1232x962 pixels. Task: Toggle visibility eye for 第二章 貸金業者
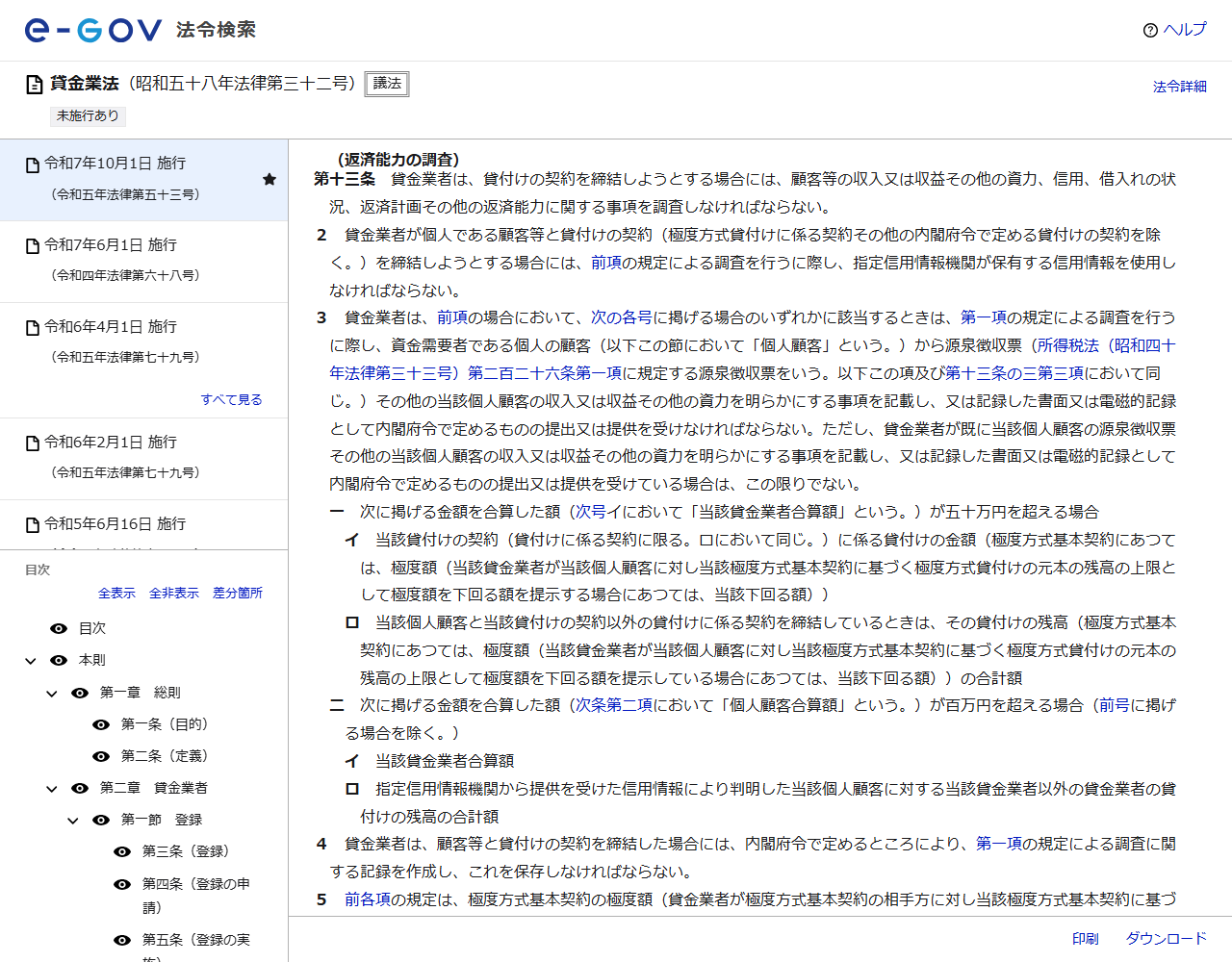[80, 788]
